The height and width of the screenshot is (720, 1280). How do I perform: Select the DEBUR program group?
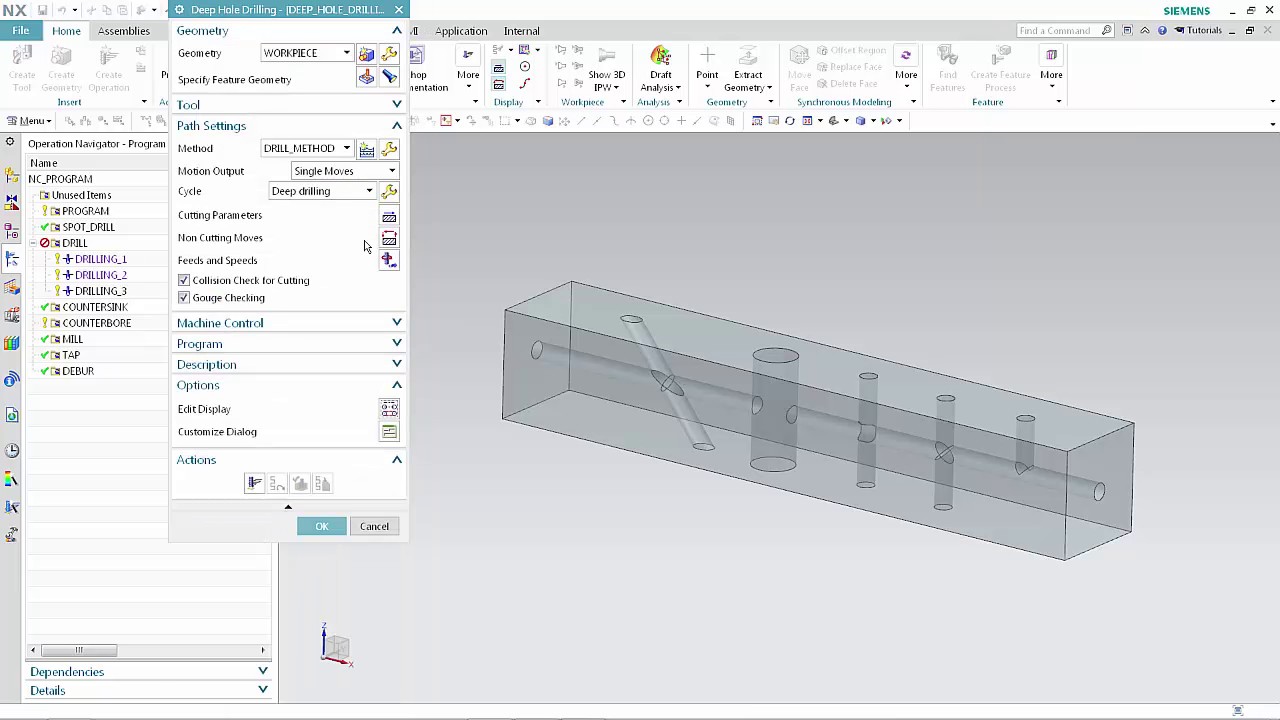(x=78, y=371)
